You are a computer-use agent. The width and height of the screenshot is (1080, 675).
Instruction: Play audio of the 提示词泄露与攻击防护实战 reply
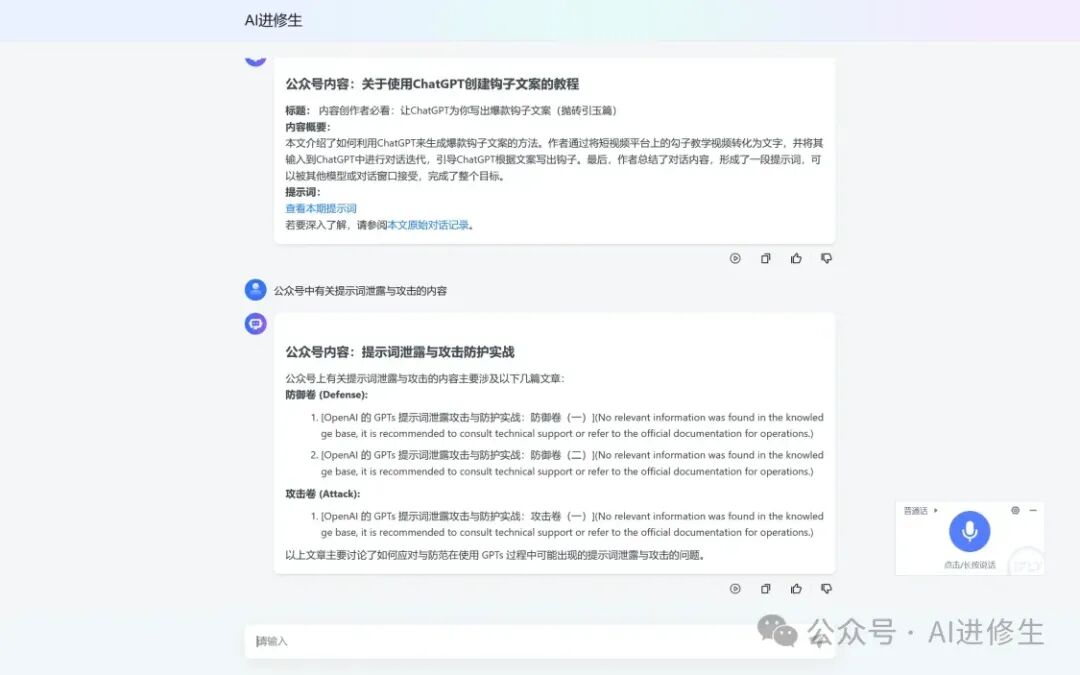735,589
